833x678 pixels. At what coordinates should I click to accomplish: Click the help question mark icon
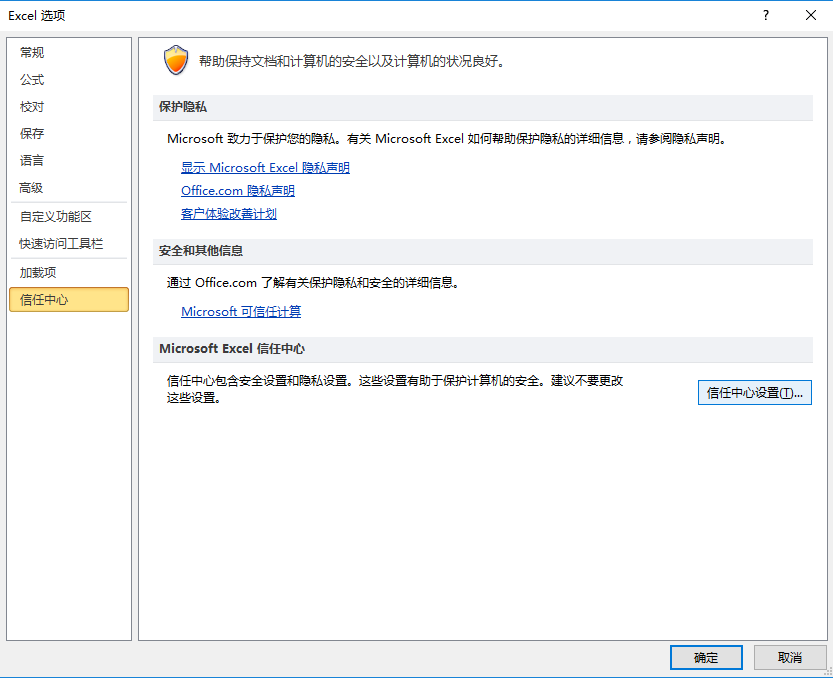click(766, 15)
